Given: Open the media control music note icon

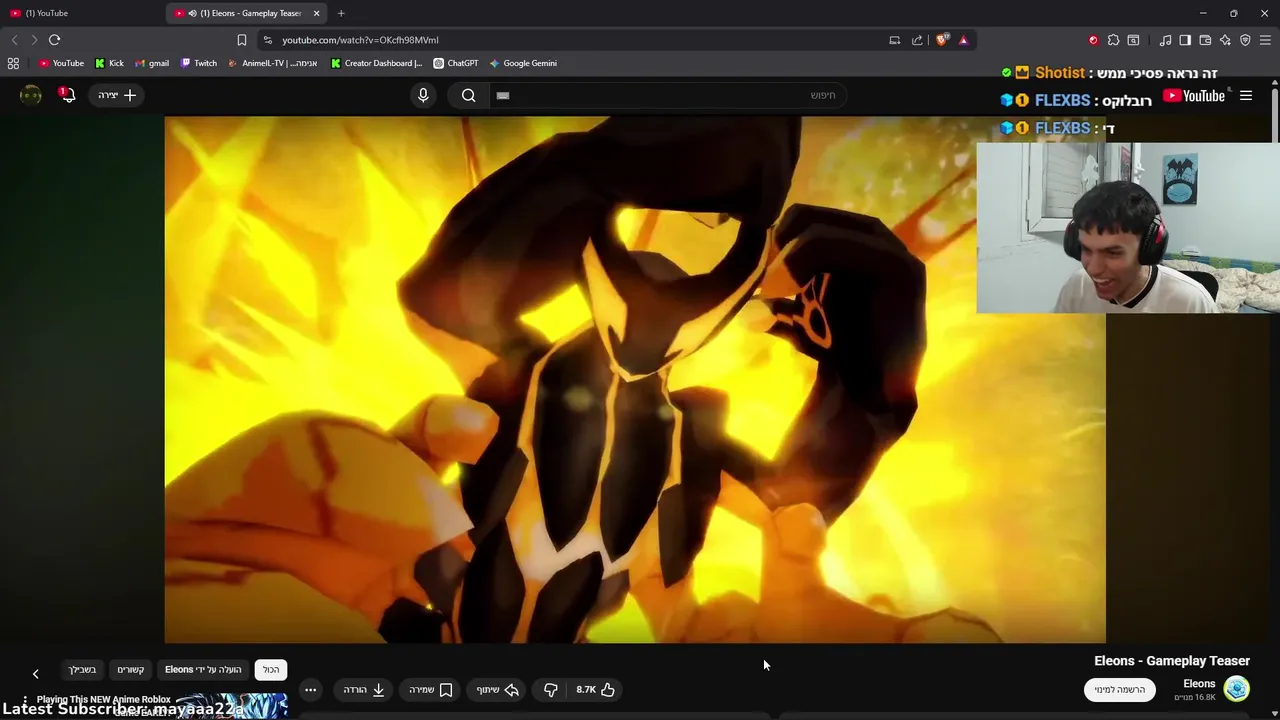Looking at the screenshot, I should (x=1165, y=40).
